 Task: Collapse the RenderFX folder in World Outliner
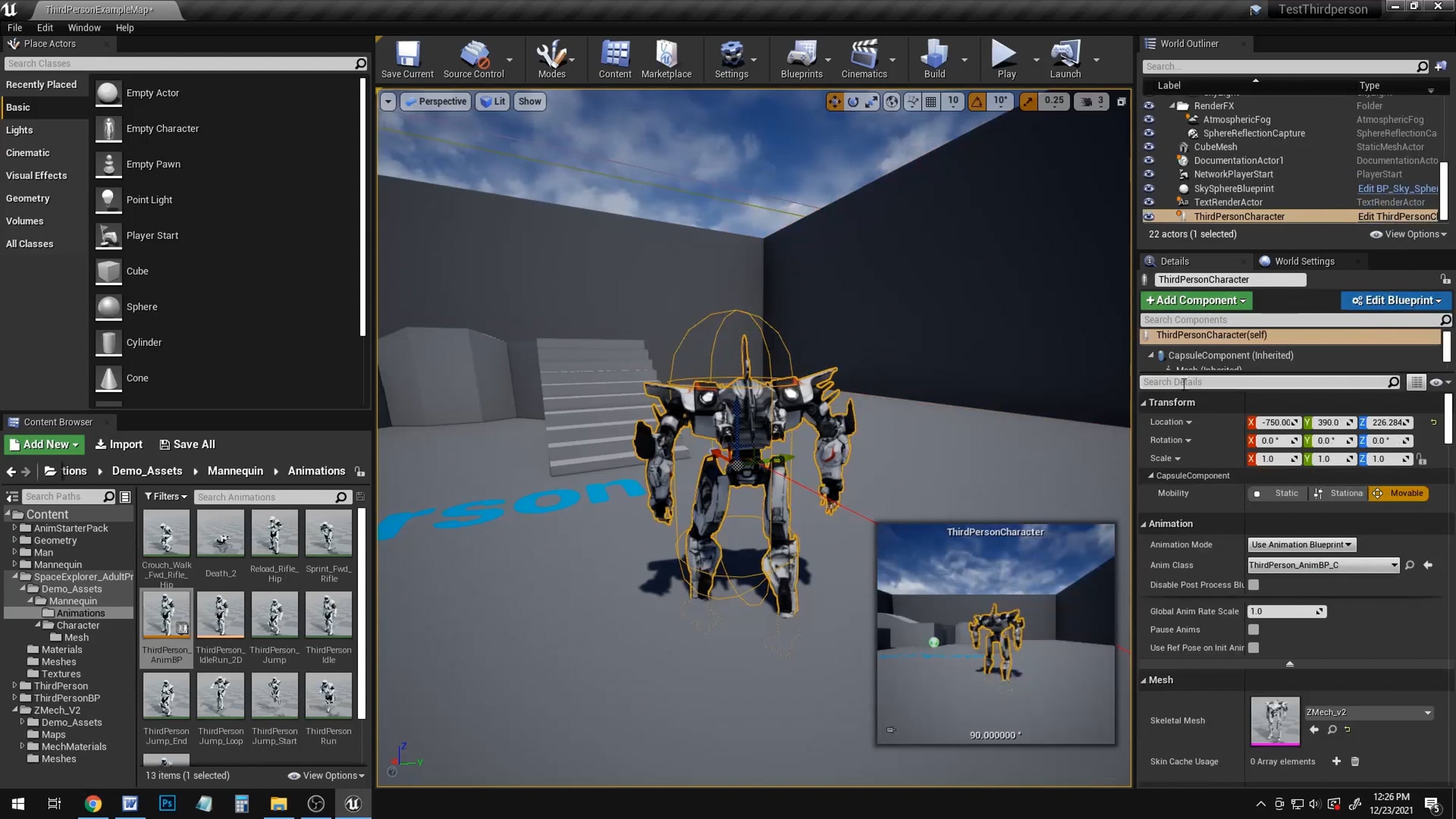1172,106
